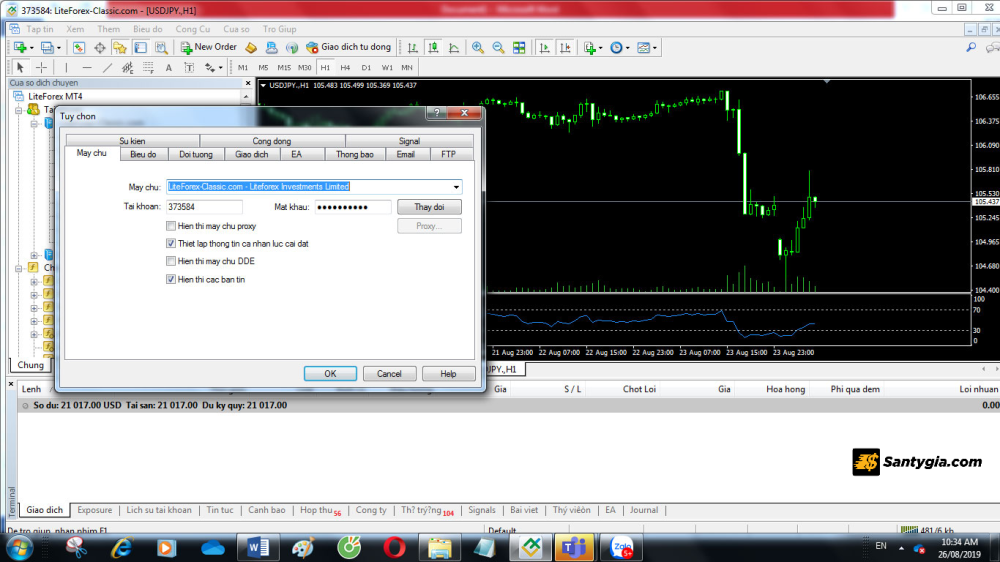The height and width of the screenshot is (562, 1000).
Task: Open the New Chart toolbar icon
Action: (x=20, y=47)
